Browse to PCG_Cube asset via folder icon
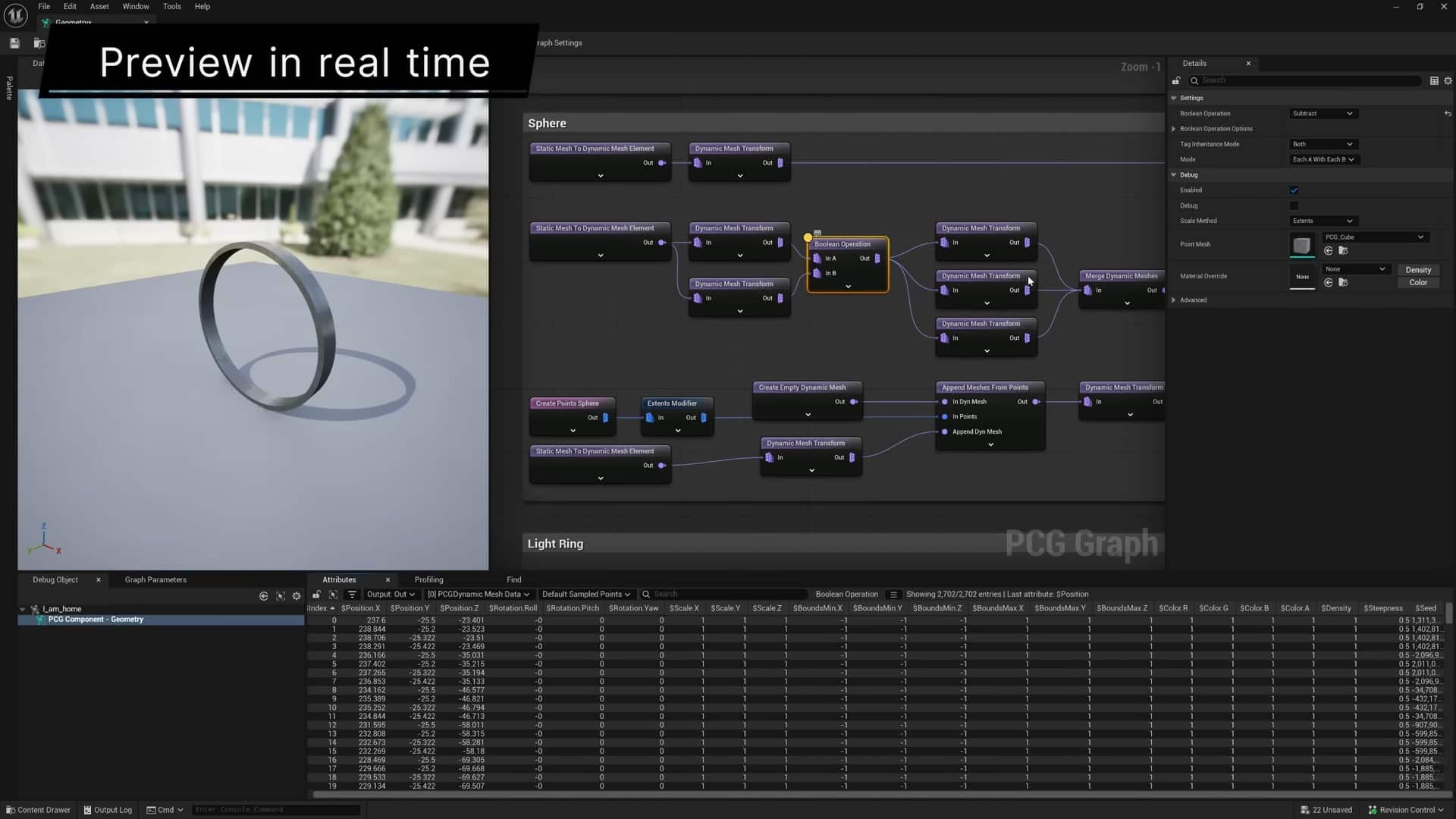Viewport: 1456px width, 819px height. [x=1344, y=251]
